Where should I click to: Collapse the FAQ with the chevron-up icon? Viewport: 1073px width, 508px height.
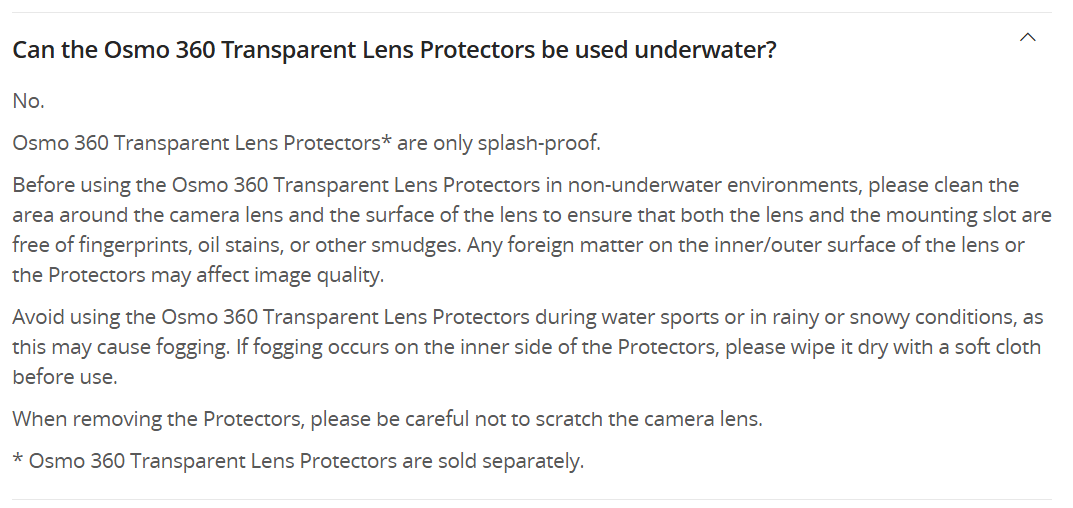click(x=1027, y=37)
